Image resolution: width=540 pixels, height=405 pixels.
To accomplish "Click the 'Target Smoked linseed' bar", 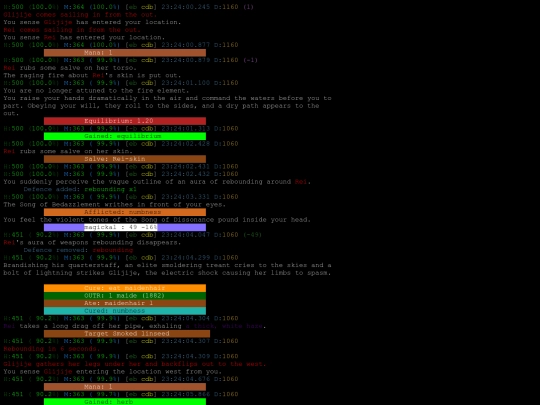I will [x=127, y=333].
